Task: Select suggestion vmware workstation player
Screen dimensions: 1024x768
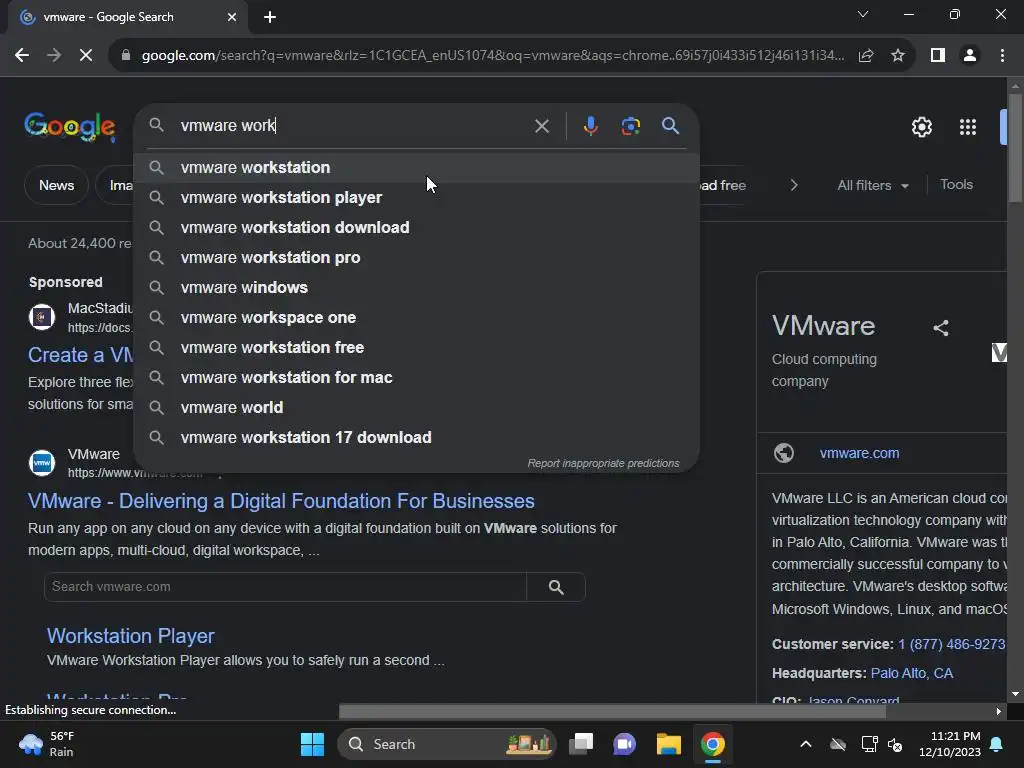Action: (x=416, y=197)
